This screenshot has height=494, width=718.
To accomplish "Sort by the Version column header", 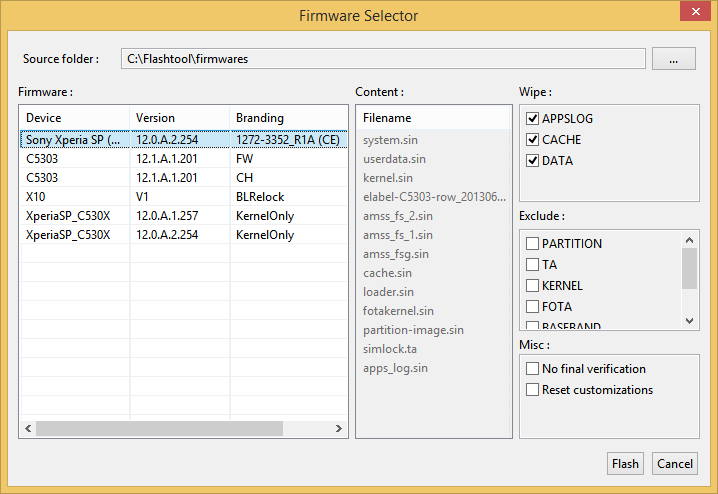I will tap(180, 118).
